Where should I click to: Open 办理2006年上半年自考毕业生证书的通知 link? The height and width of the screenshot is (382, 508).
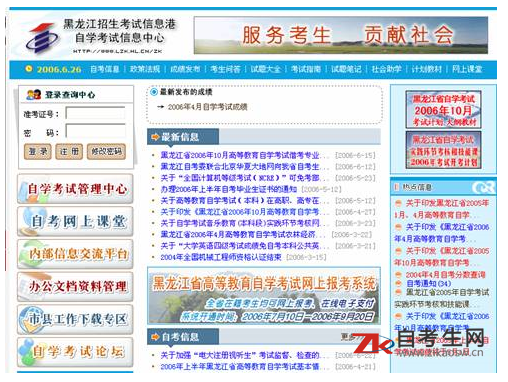tap(229, 189)
